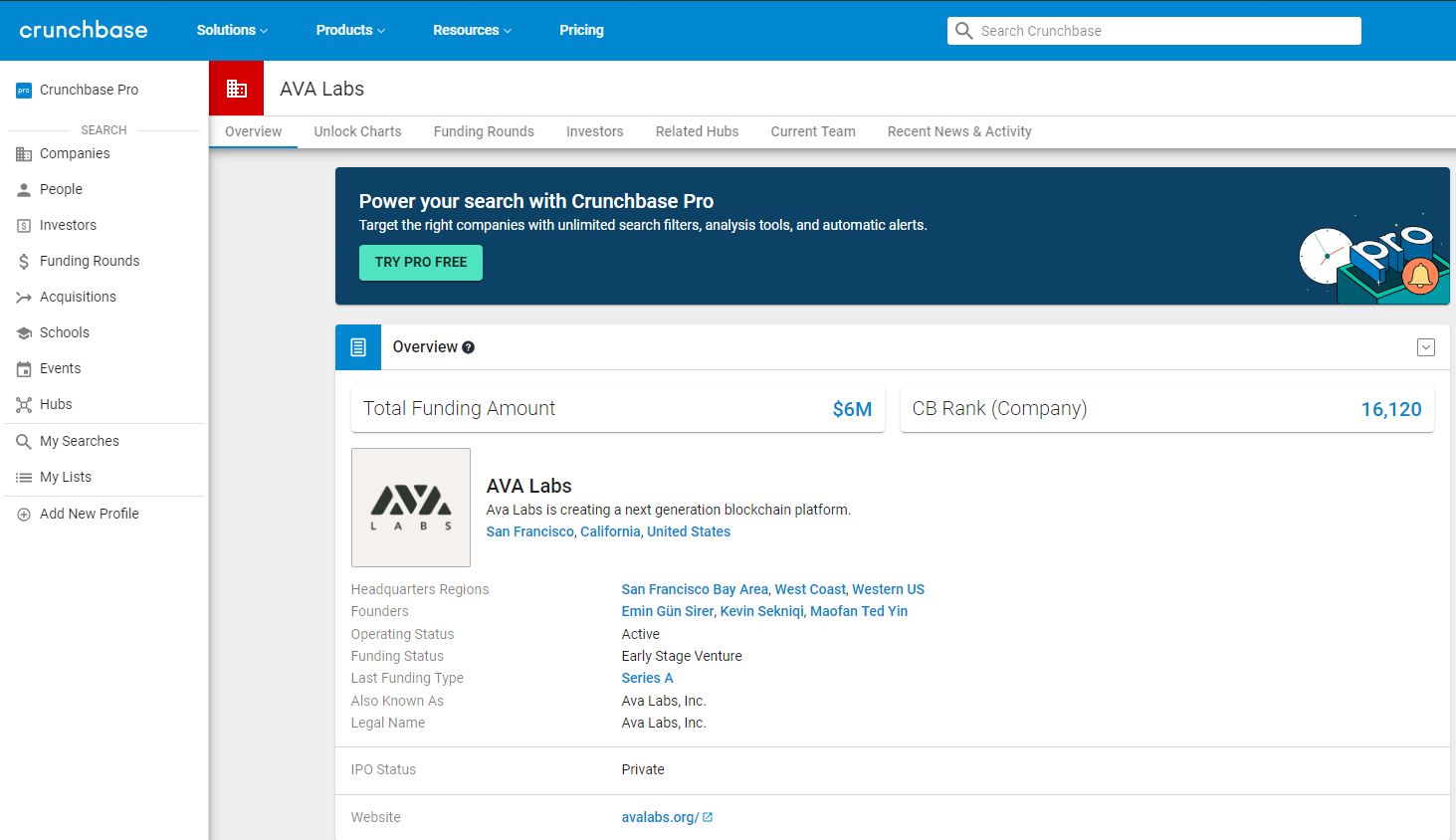Click the red organization building icon
The image size is (1456, 840).
[x=237, y=89]
